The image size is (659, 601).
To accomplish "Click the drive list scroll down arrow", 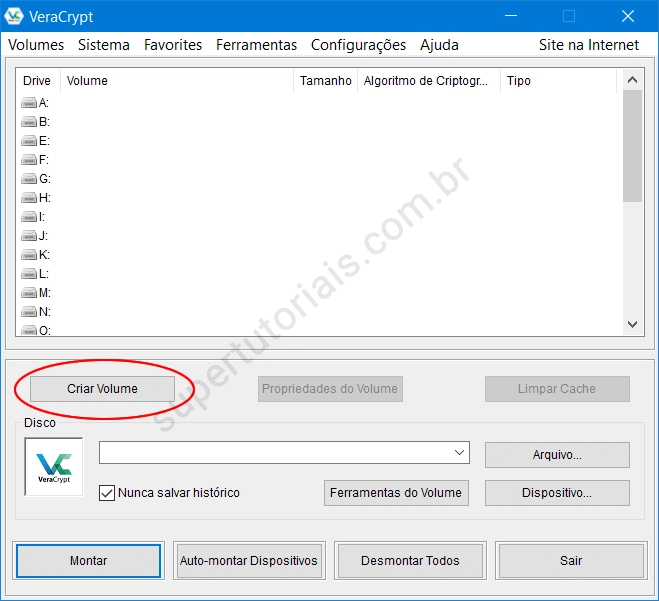I will coord(633,324).
